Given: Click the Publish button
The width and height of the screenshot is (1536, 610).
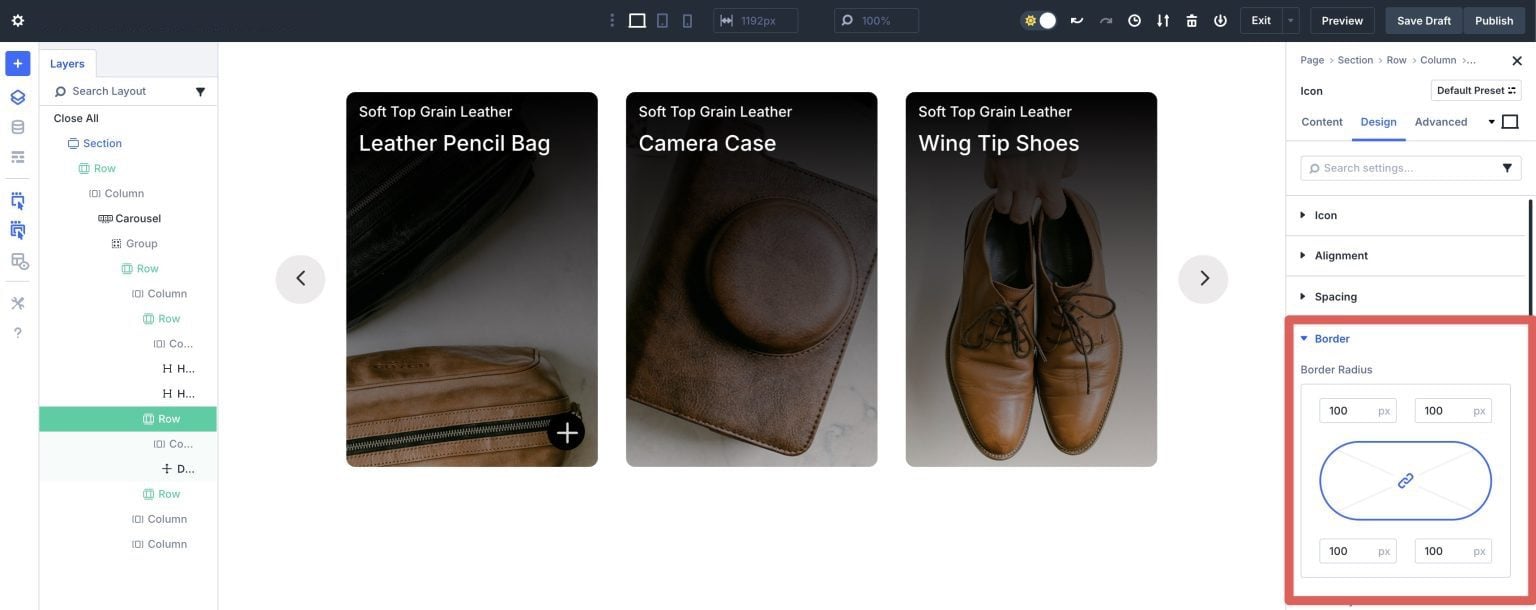Looking at the screenshot, I should point(1493,18).
